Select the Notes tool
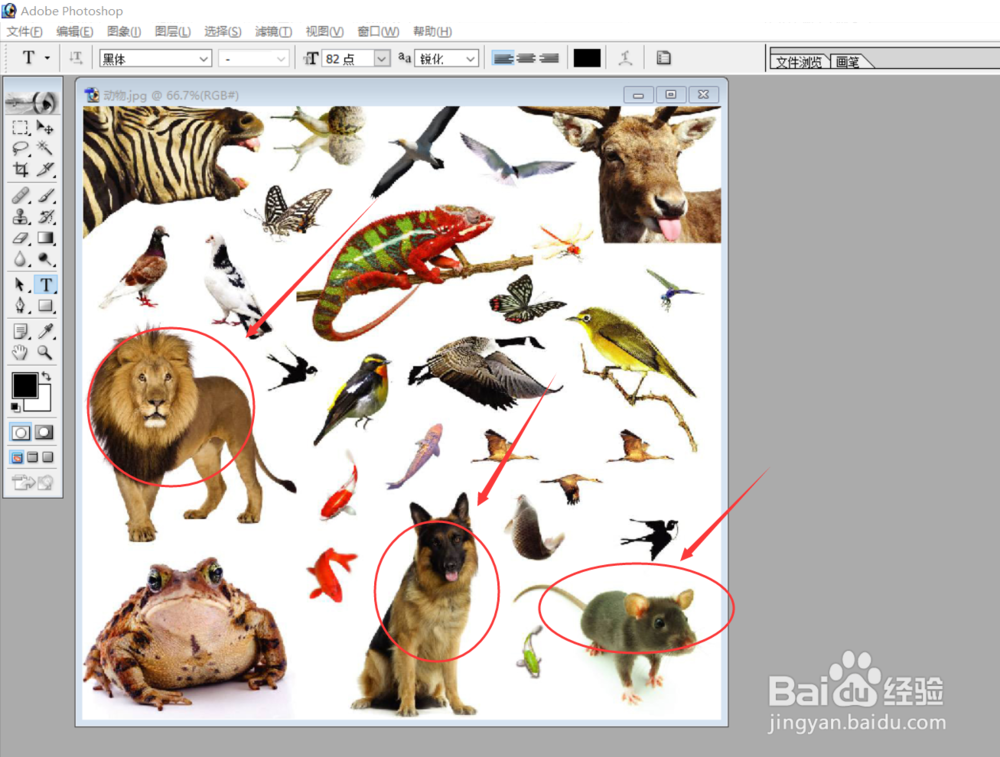Viewport: 1000px width, 757px height. pyautogui.click(x=20, y=331)
